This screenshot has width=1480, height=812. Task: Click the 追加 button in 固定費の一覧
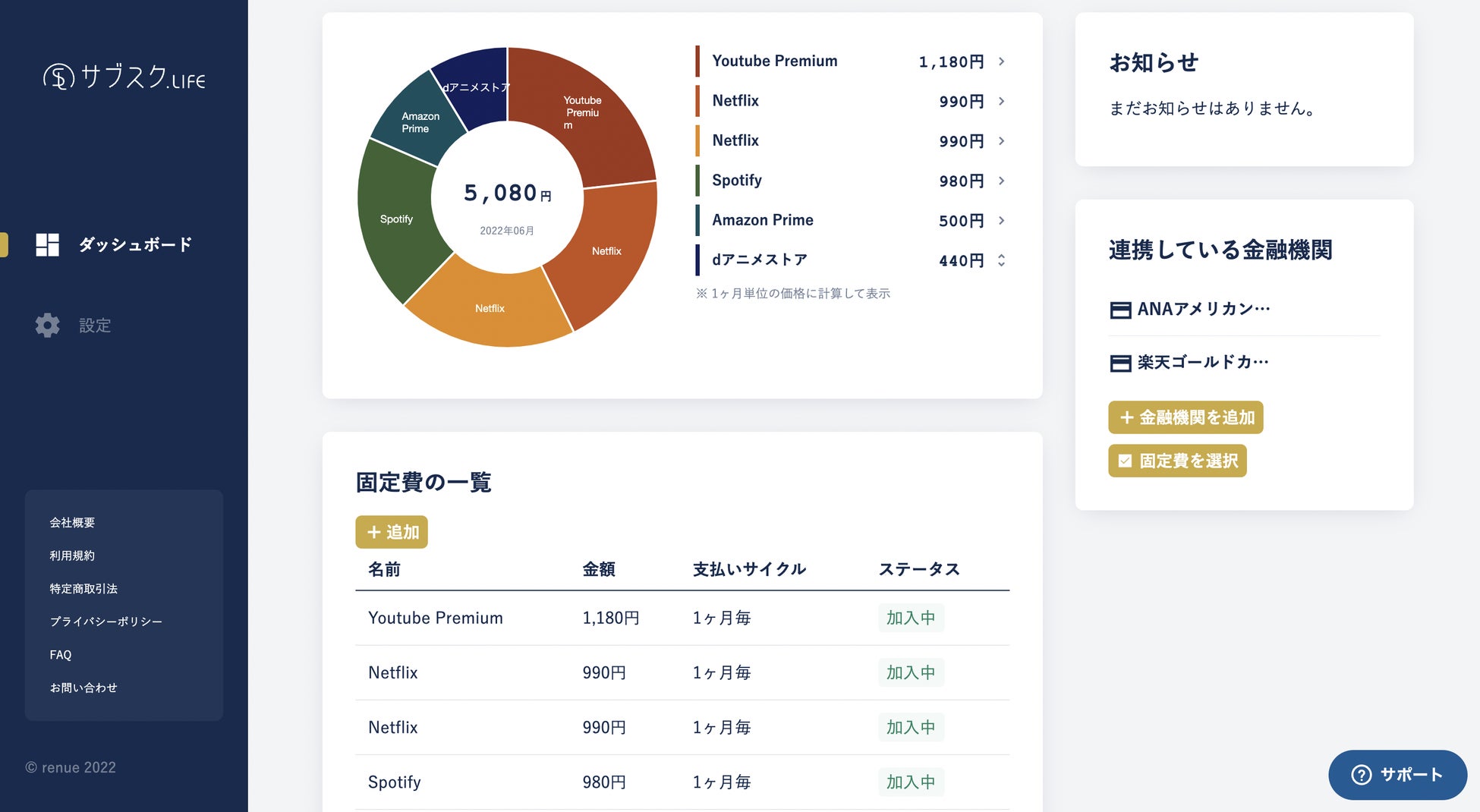[x=392, y=532]
